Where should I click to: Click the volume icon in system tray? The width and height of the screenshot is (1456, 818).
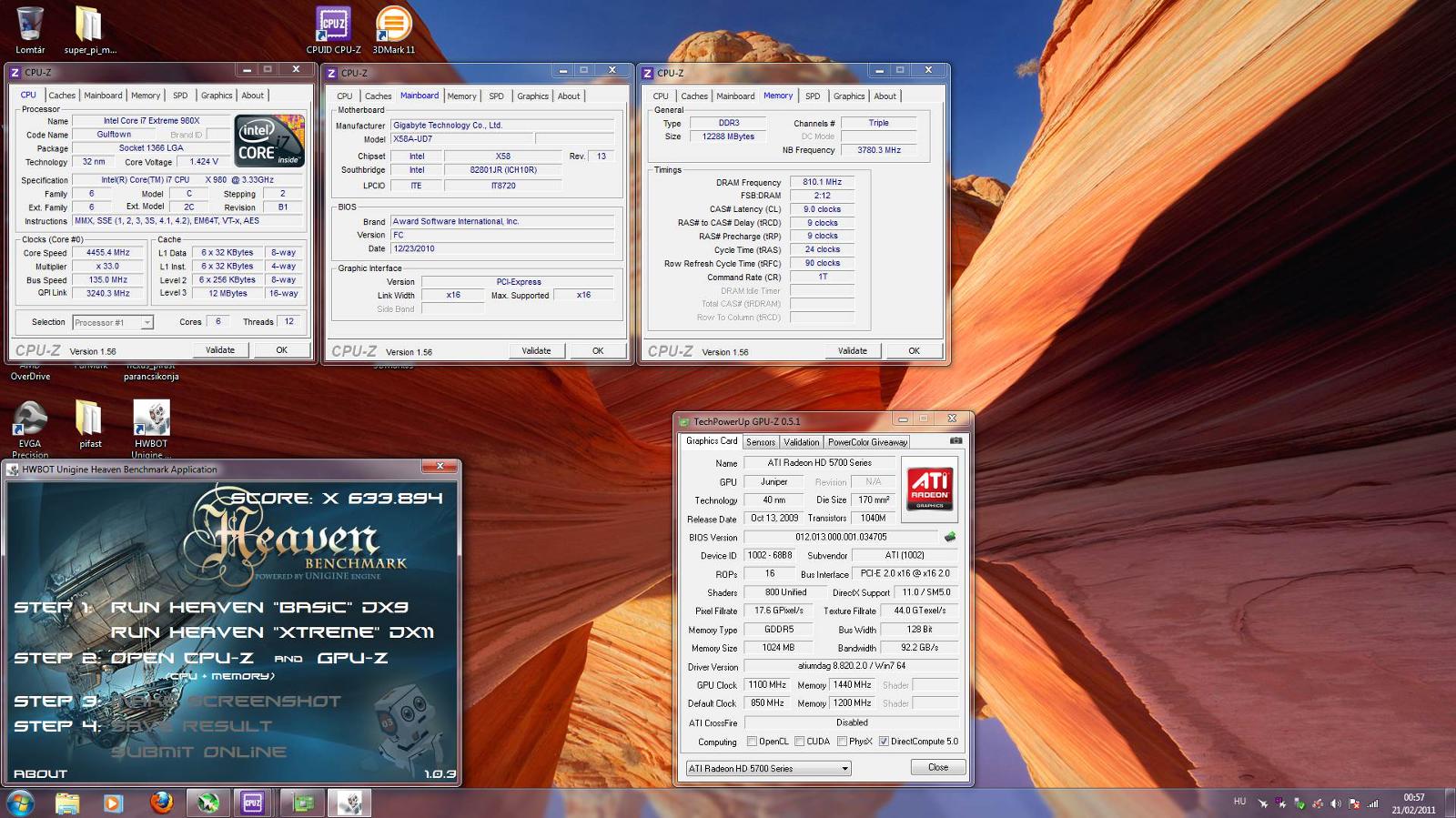pyautogui.click(x=1336, y=803)
